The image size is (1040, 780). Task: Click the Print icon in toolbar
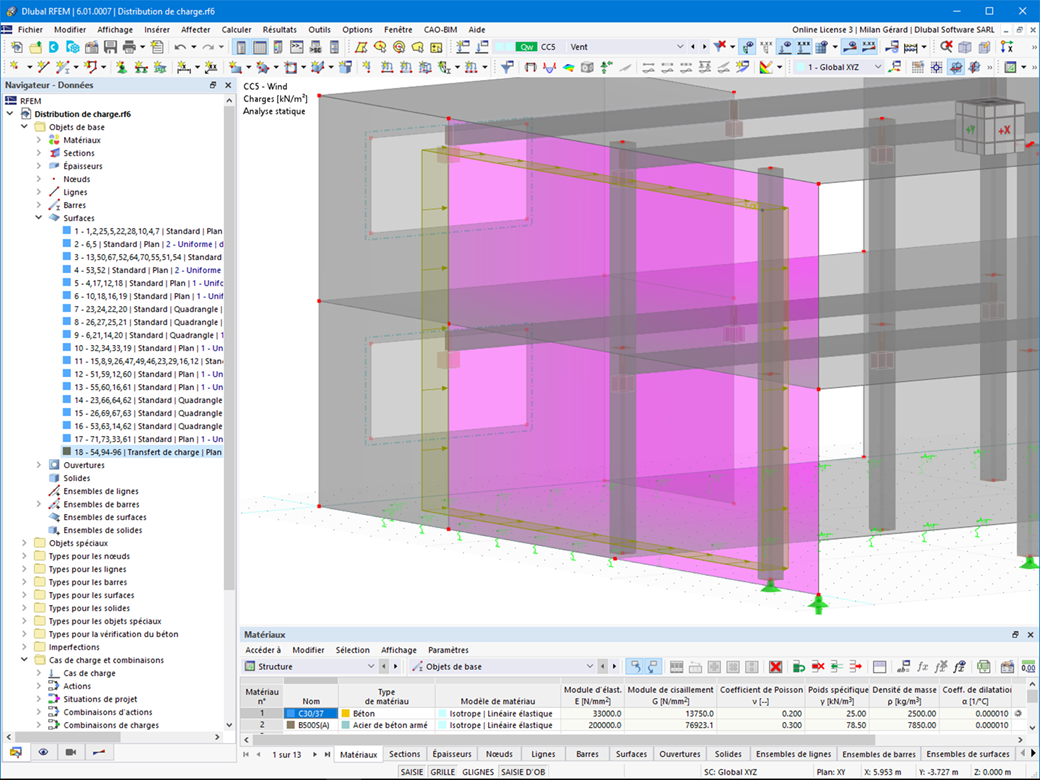click(x=129, y=47)
